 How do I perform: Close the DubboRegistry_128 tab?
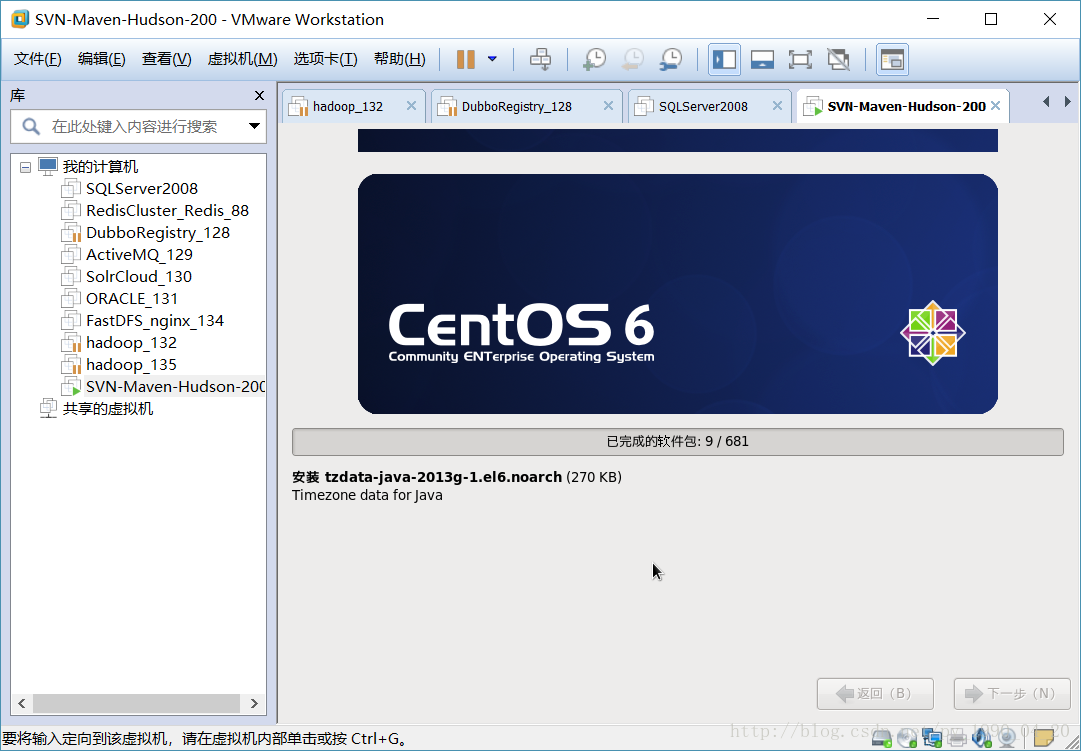(608, 106)
